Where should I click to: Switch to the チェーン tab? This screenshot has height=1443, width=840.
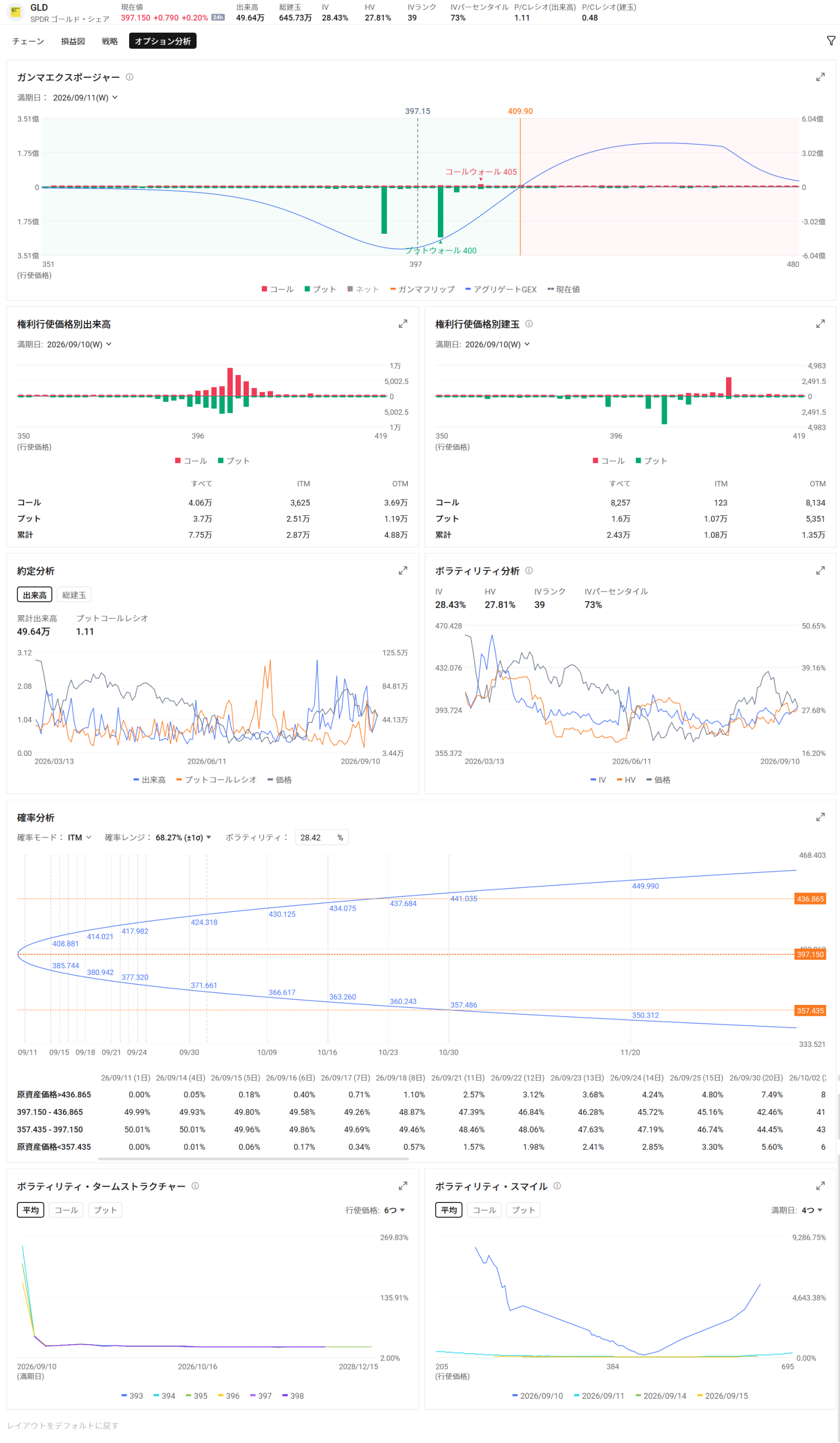pos(28,41)
